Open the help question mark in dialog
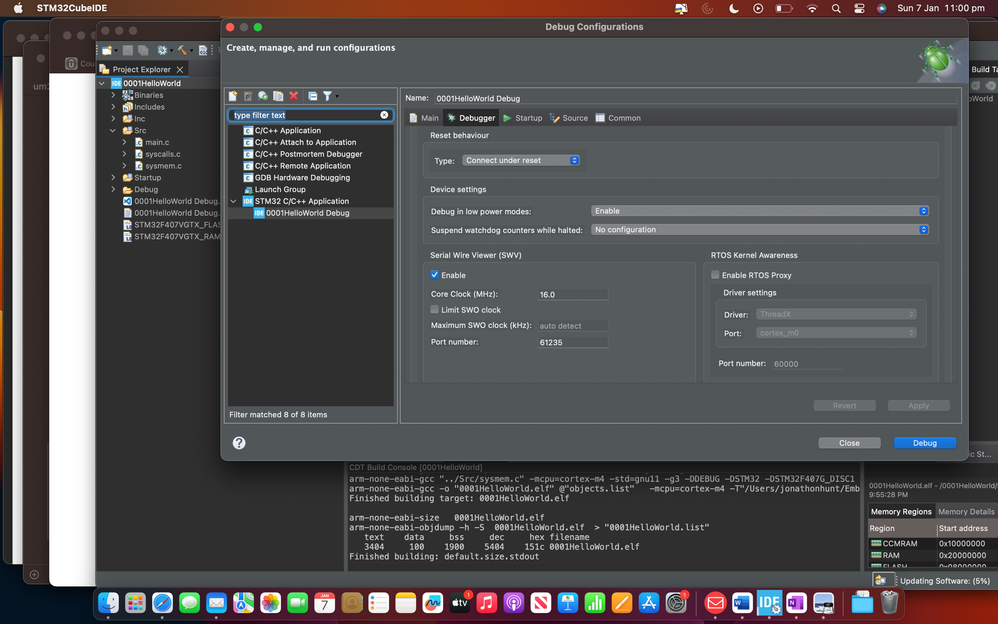This screenshot has width=998, height=624. 239,443
